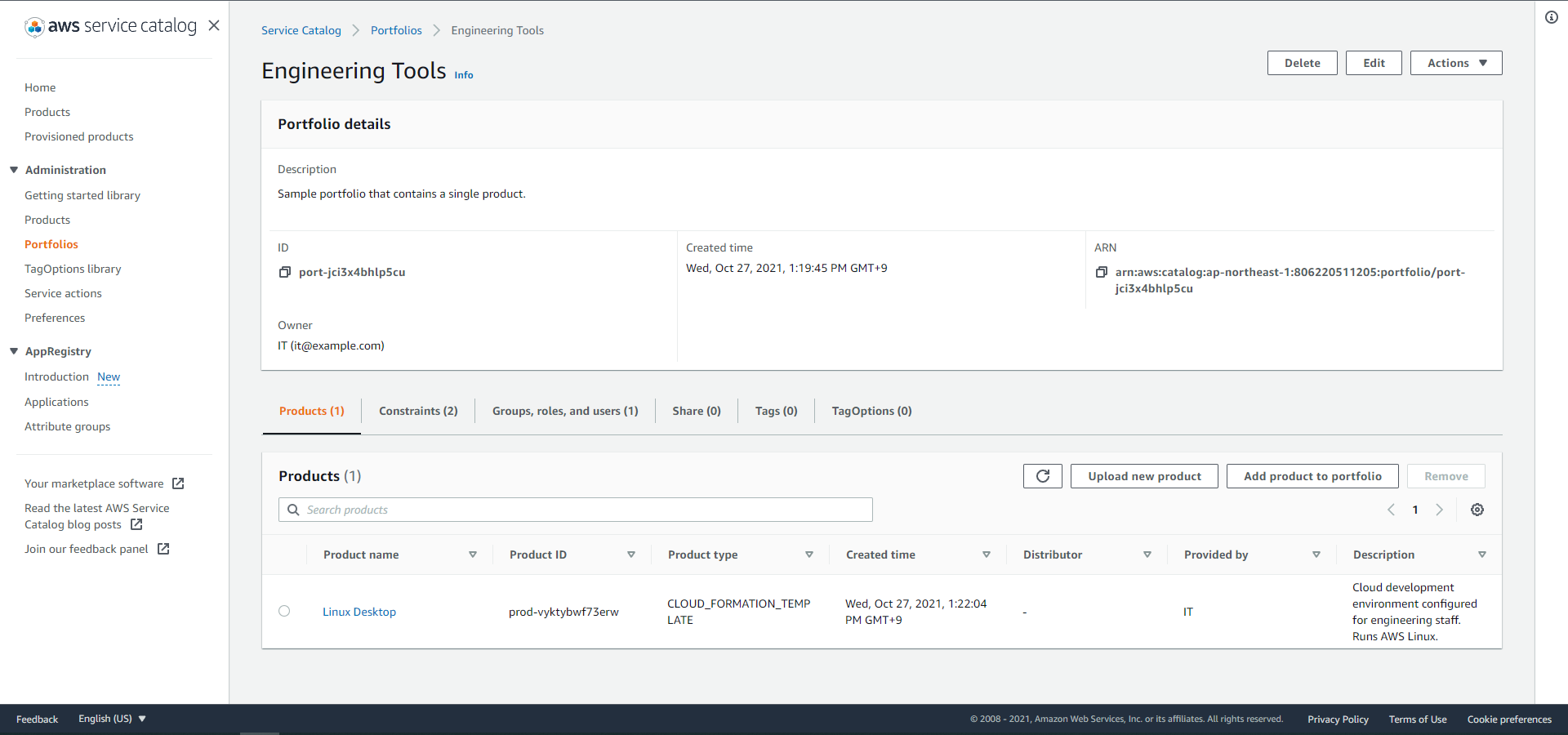1568x735 pixels.
Task: Sort by Provided by column arrow
Action: coord(1316,555)
